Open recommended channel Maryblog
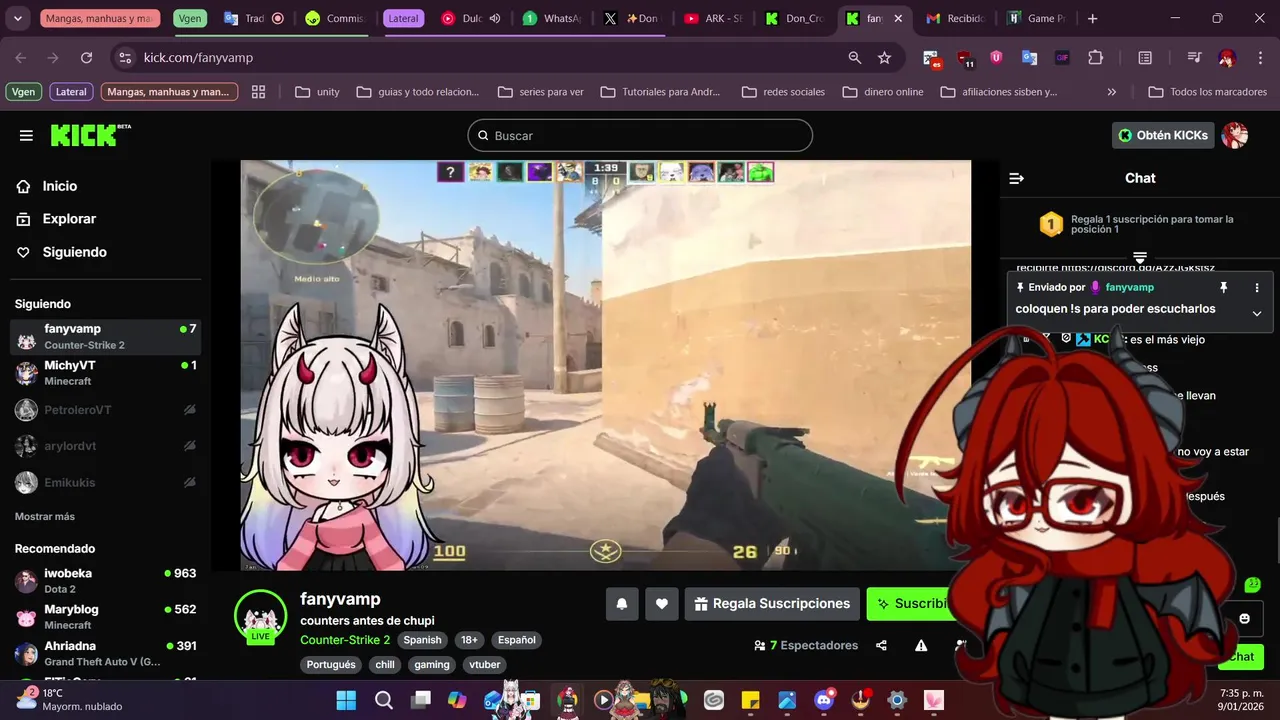 click(105, 617)
